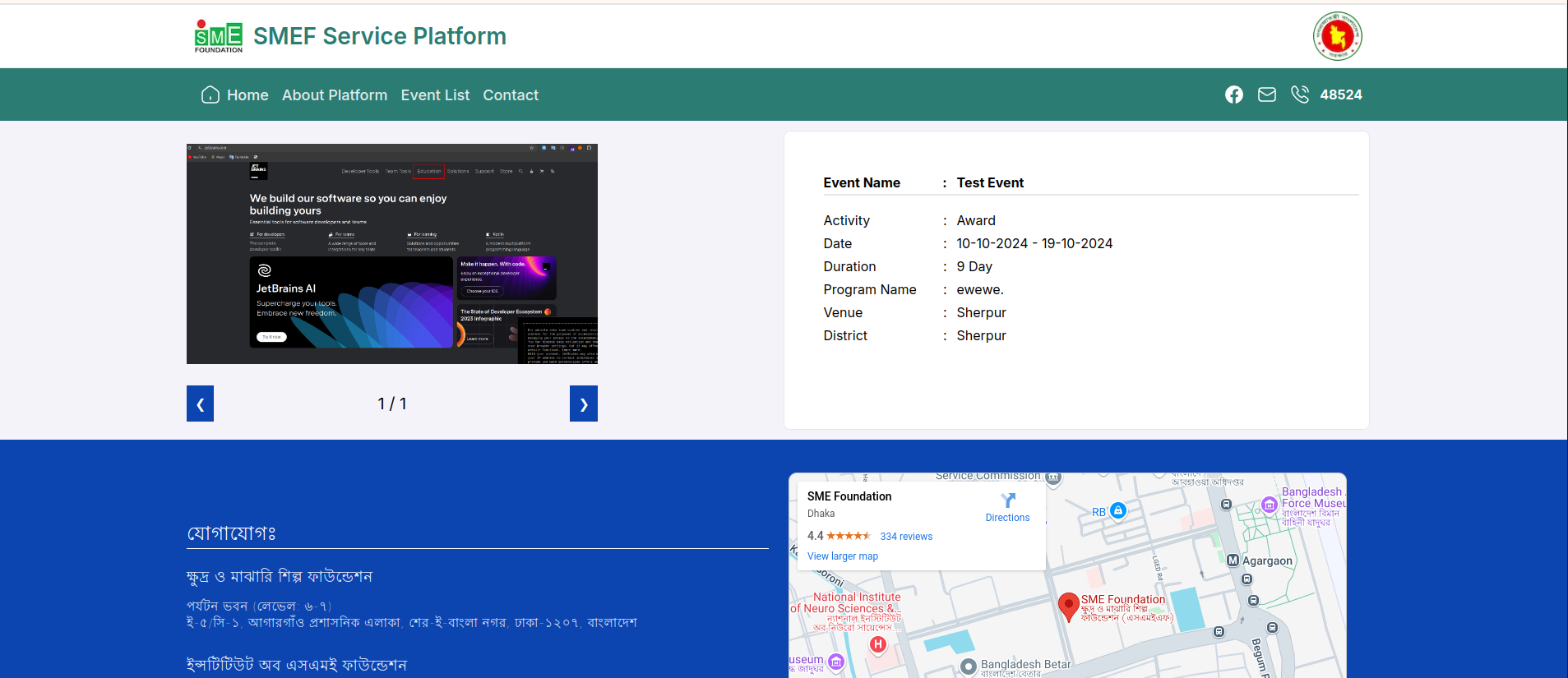The width and height of the screenshot is (1568, 678).
Task: Click the hotline number 48524
Action: (x=1341, y=95)
